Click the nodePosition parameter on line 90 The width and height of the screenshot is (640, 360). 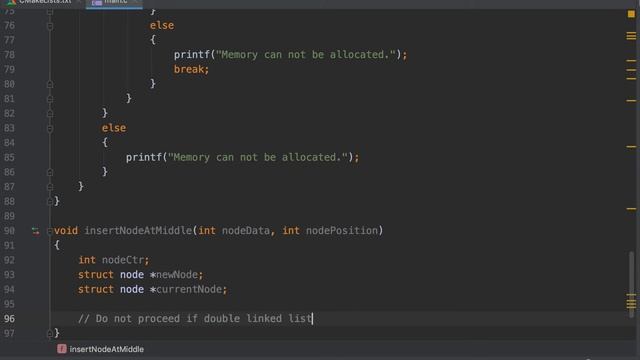click(342, 231)
